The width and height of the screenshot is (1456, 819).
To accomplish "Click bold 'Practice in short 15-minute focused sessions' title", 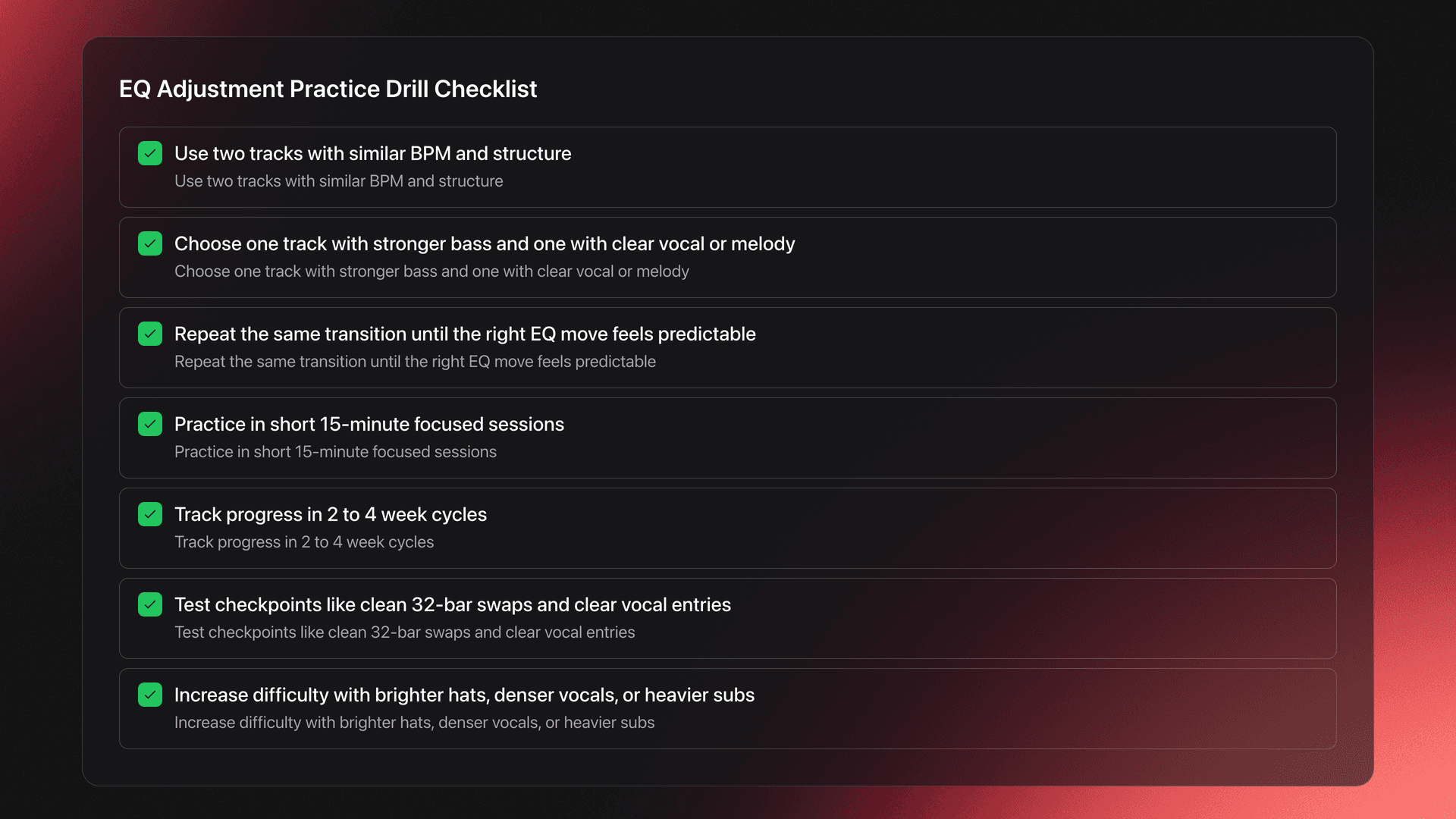I will click(369, 424).
